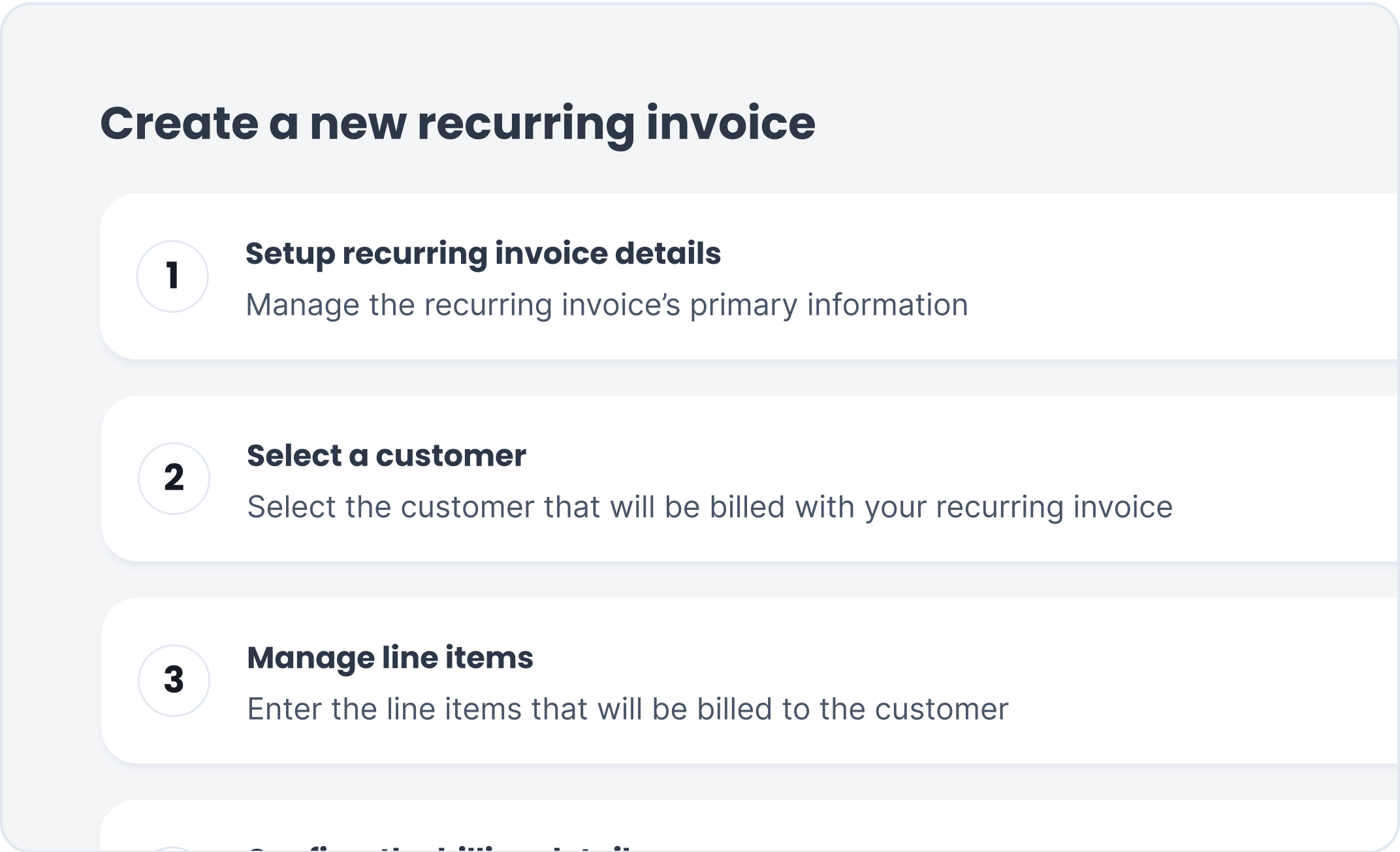Click the 'Create a new recurring invoice' title
The height and width of the screenshot is (852, 1400).
coord(458,123)
